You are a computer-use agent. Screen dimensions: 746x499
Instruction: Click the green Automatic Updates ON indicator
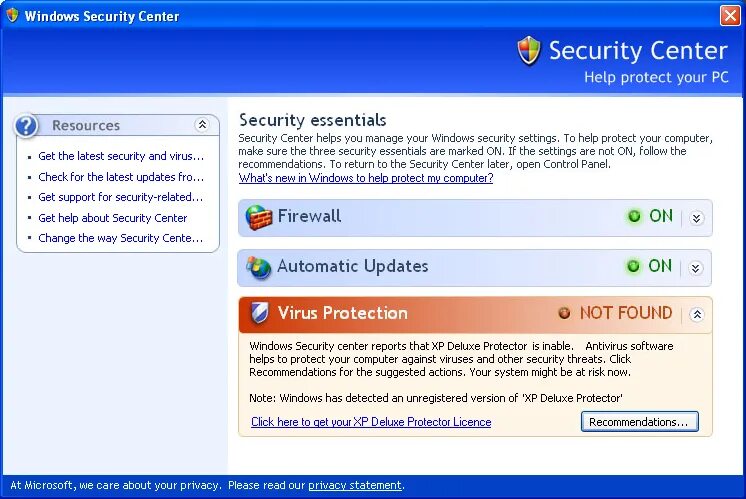633,266
